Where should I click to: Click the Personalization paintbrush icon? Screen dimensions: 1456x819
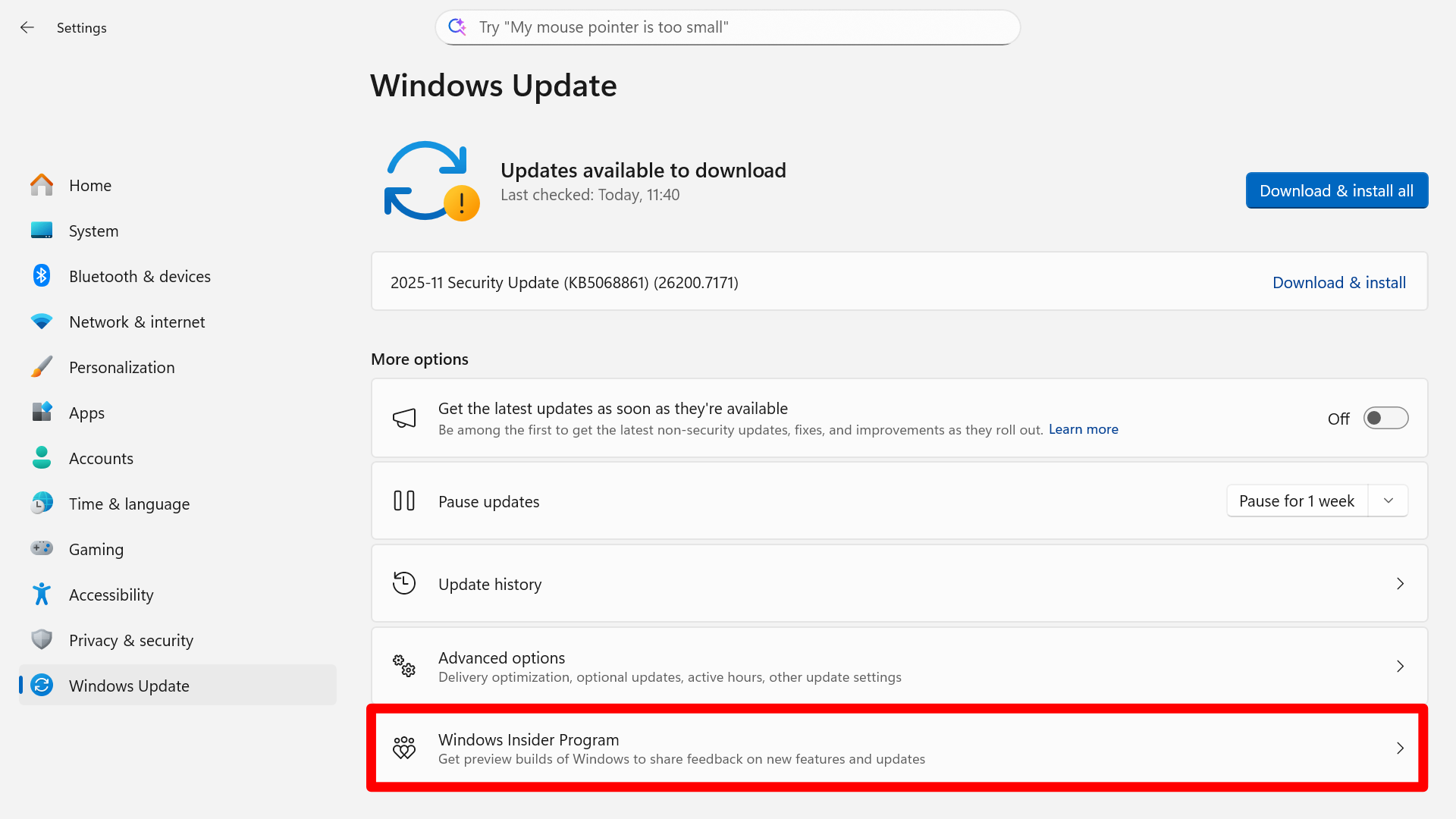41,366
